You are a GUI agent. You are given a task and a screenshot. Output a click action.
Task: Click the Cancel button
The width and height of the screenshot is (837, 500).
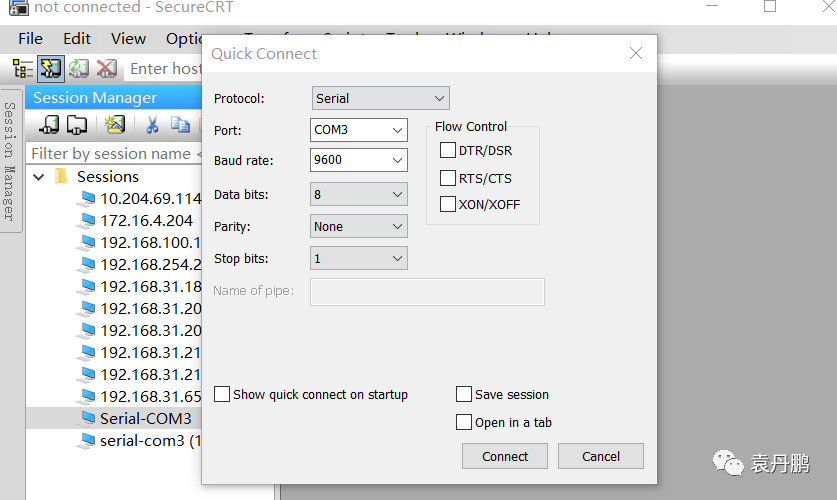pyautogui.click(x=601, y=456)
